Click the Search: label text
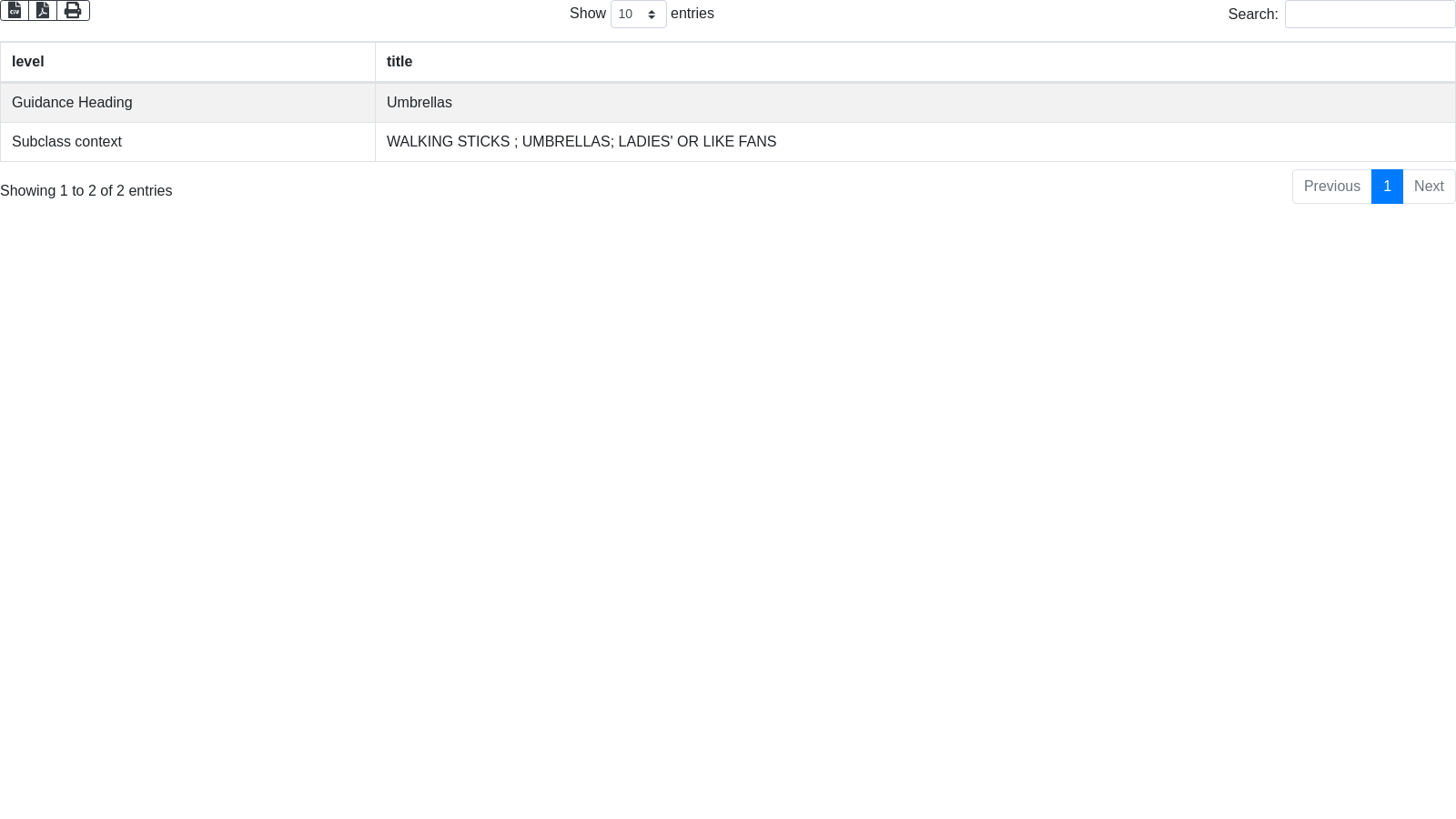This screenshot has width=1456, height=819. [1253, 15]
